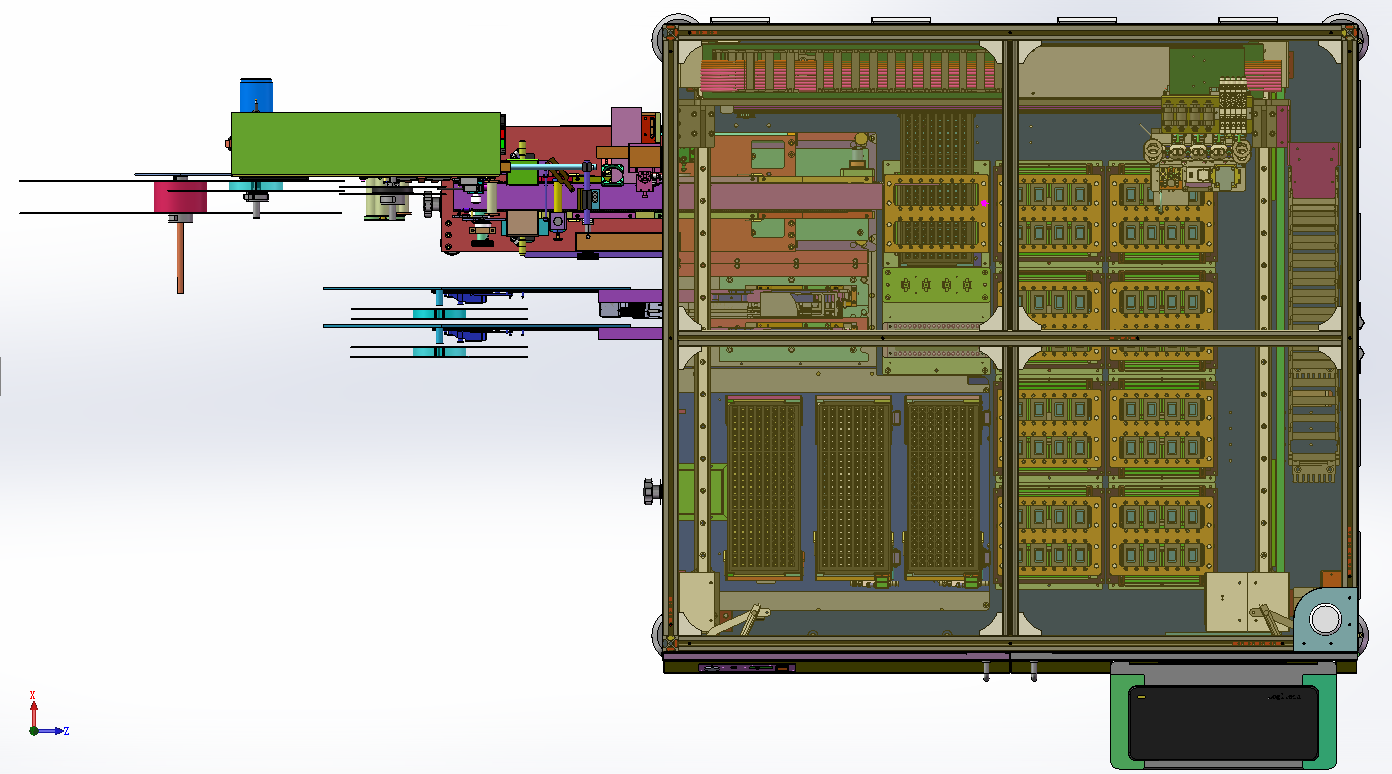This screenshot has width=1392, height=774.
Task: Select the black keyboard below the machine
Action: pyautogui.click(x=1222, y=722)
